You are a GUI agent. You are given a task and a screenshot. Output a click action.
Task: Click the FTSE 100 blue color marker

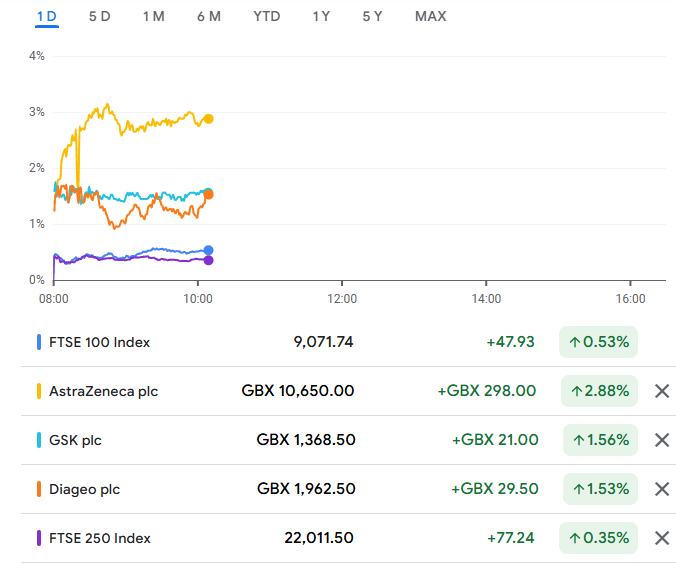(x=39, y=342)
